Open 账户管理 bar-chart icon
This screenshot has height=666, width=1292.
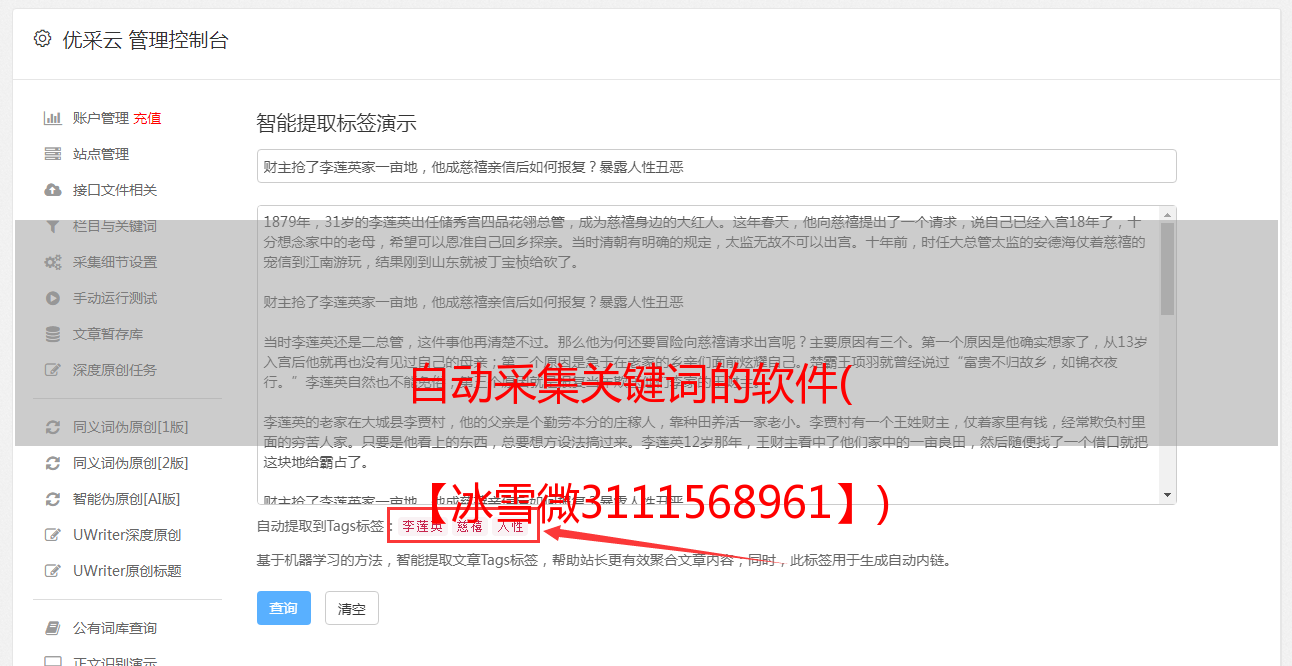tap(53, 118)
